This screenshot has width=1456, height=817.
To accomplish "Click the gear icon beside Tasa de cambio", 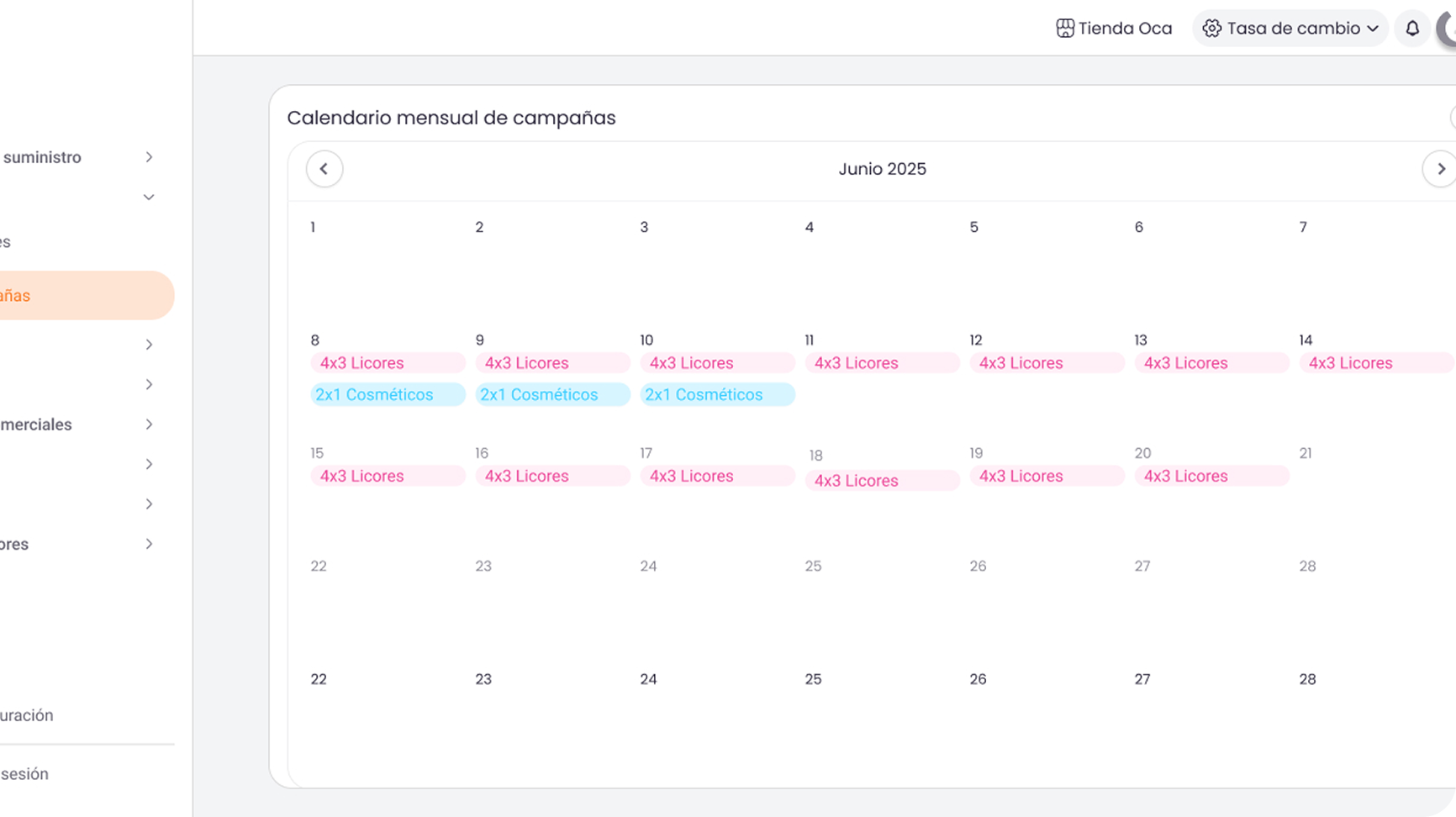I will 1211,29.
